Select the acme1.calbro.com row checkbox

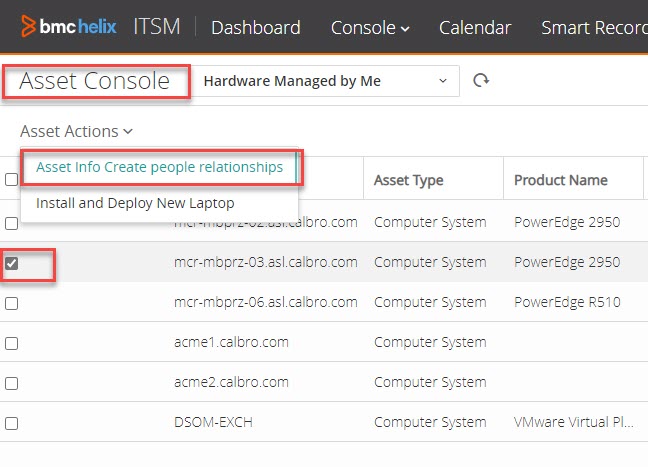click(x=11, y=343)
